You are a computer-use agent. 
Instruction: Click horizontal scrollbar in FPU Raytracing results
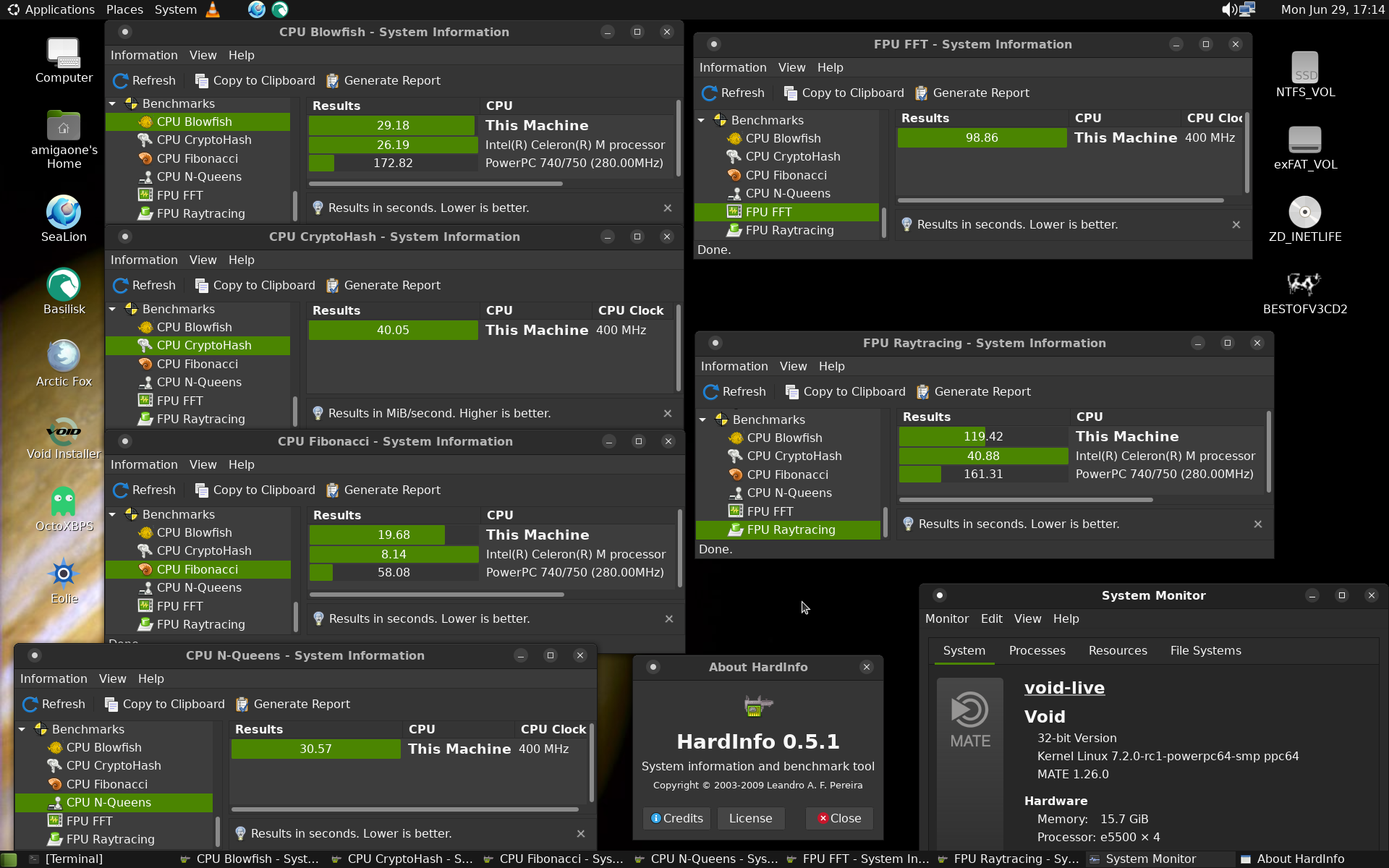click(x=1026, y=500)
